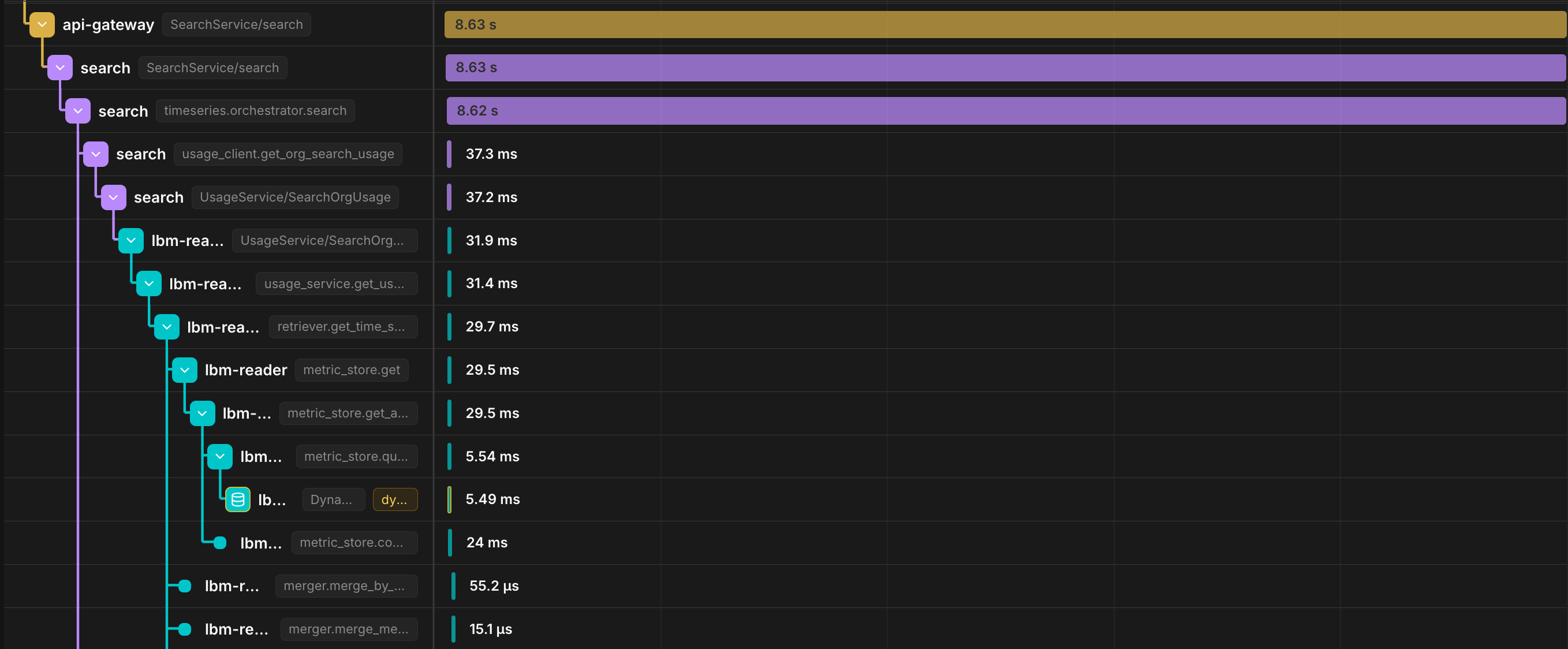This screenshot has height=649, width=1568.
Task: Click the metric_store.get operation tag
Action: point(352,370)
